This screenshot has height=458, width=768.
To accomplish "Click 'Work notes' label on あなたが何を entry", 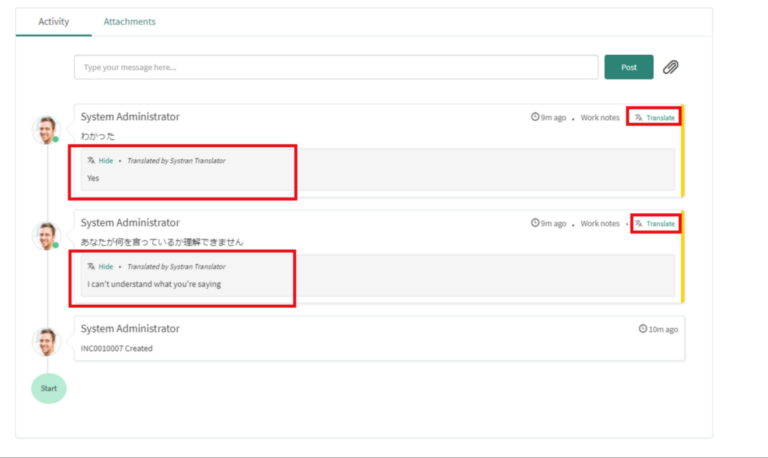I will 600,223.
